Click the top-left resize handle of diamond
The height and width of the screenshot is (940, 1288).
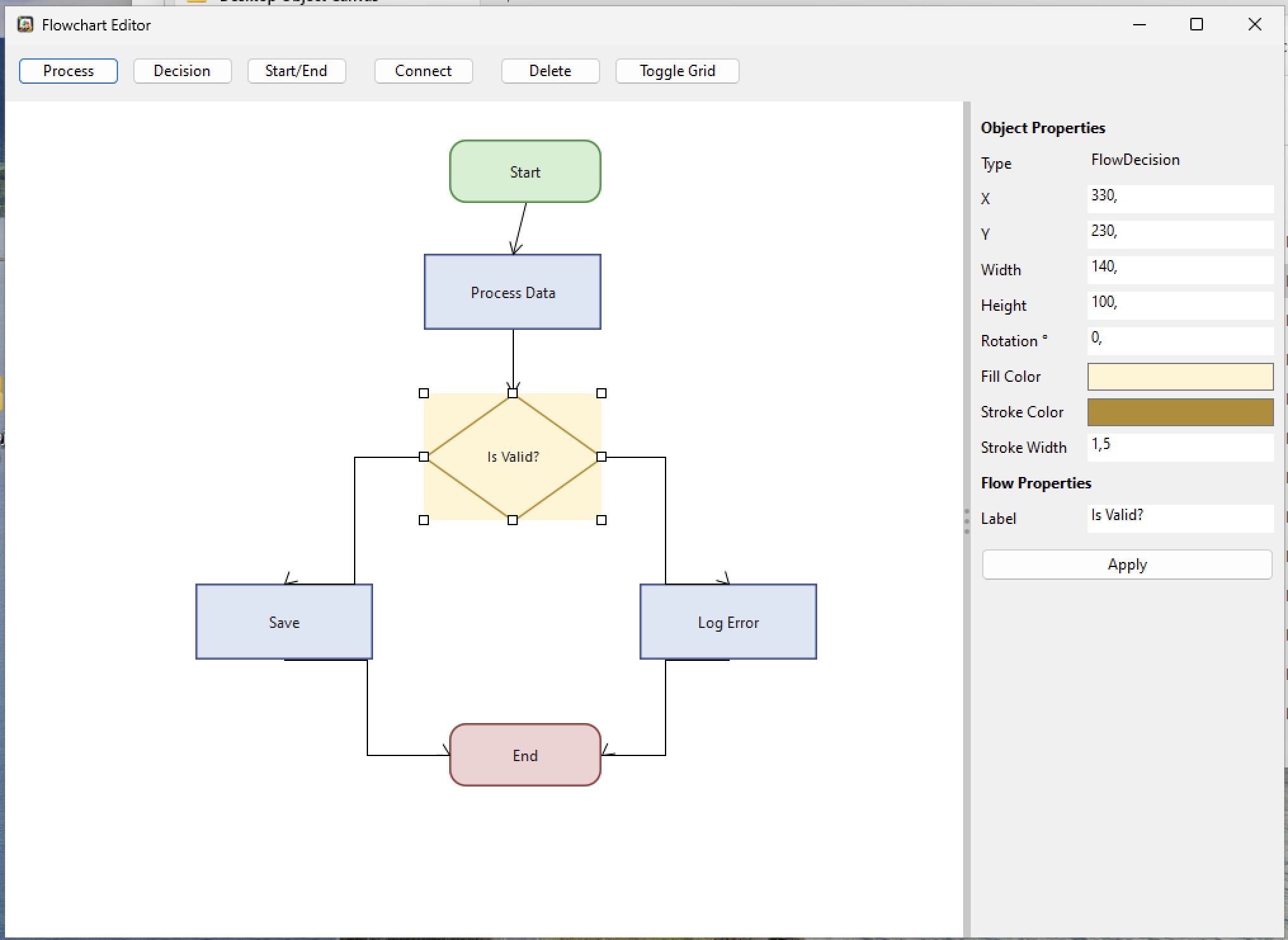[424, 393]
